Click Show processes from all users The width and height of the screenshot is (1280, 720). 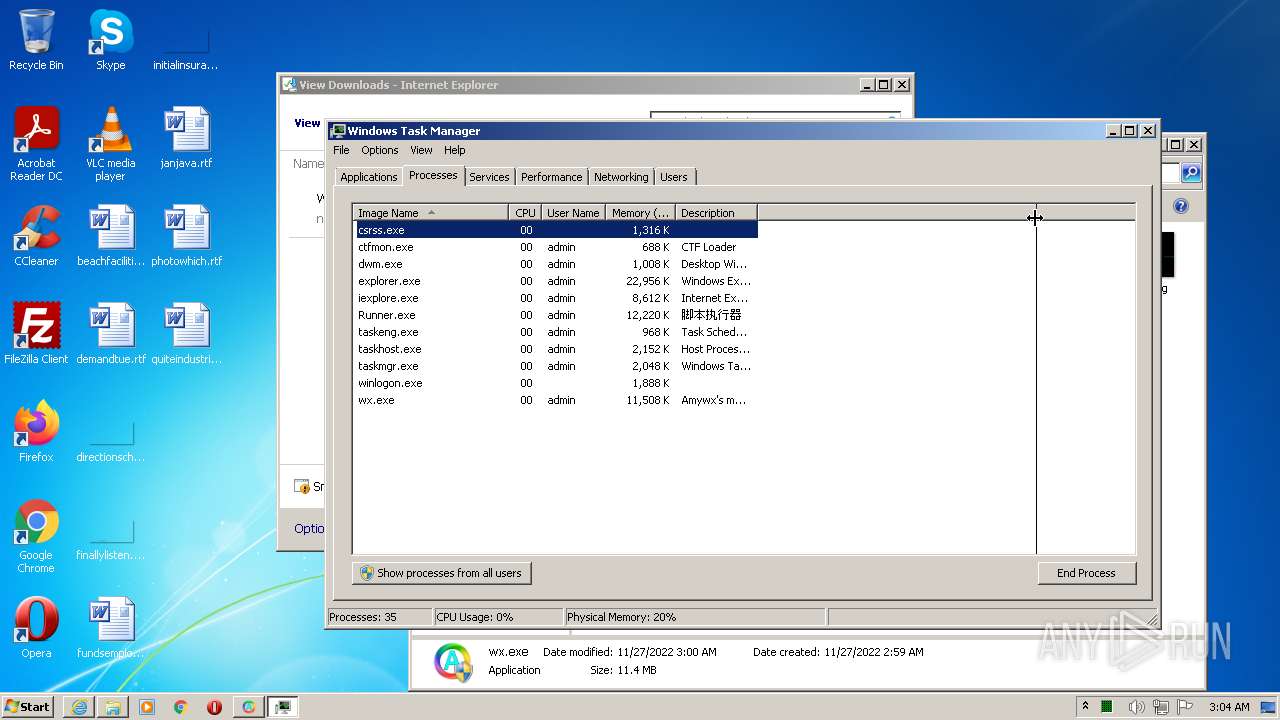[441, 573]
